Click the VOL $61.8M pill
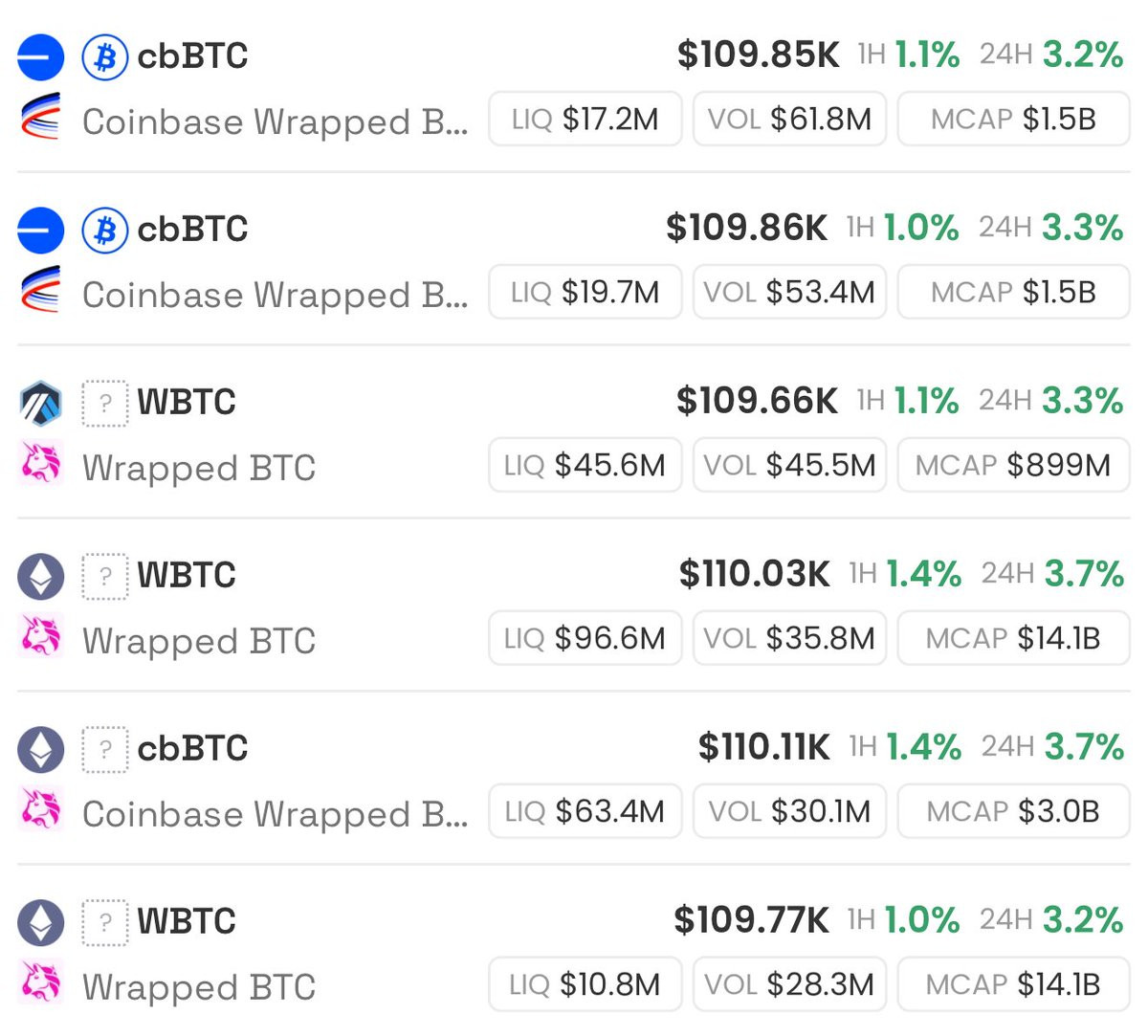Viewport: 1148px width, 1036px height. 789,120
